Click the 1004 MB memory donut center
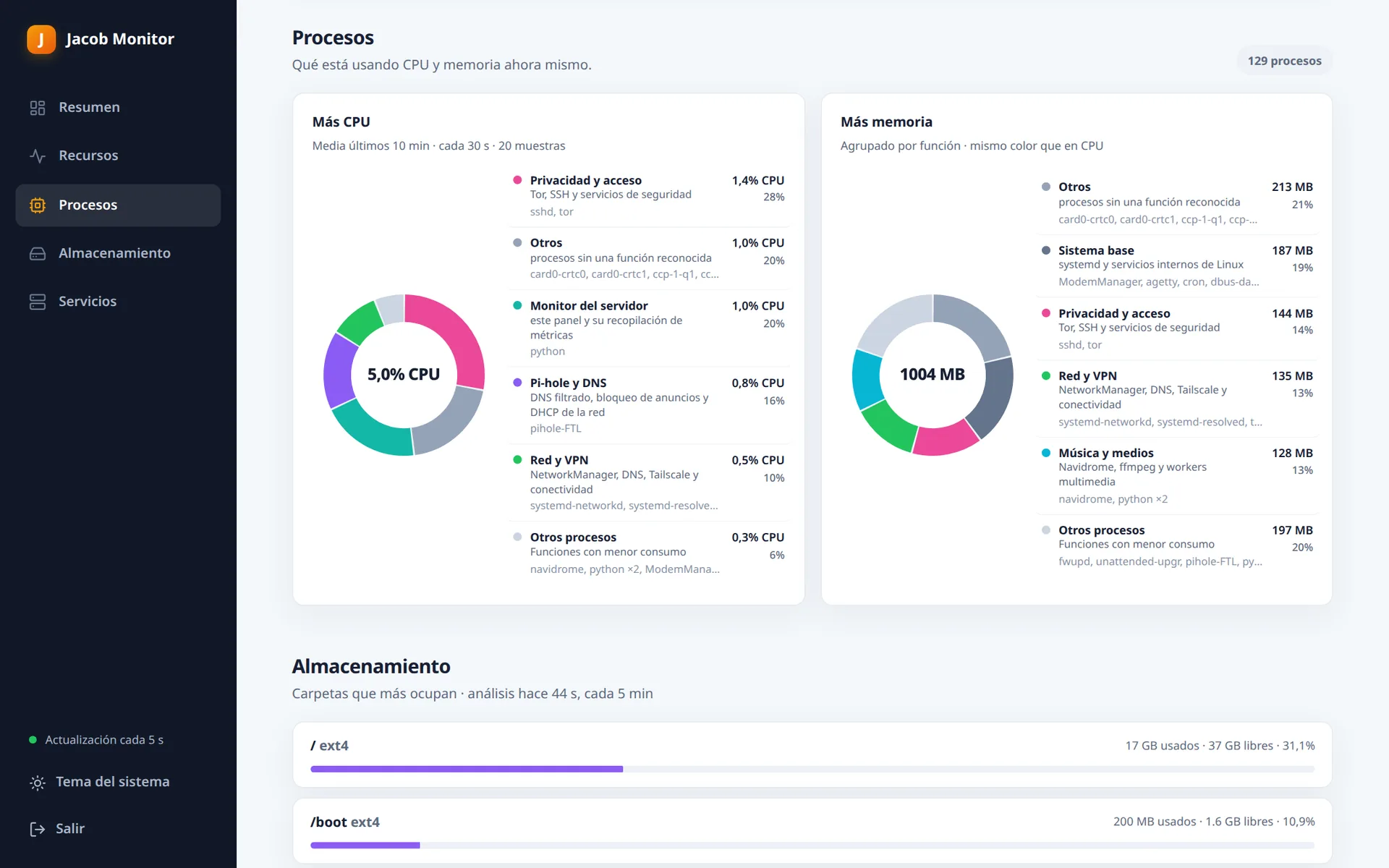Screen dimensions: 1389x868 pyautogui.click(x=933, y=375)
